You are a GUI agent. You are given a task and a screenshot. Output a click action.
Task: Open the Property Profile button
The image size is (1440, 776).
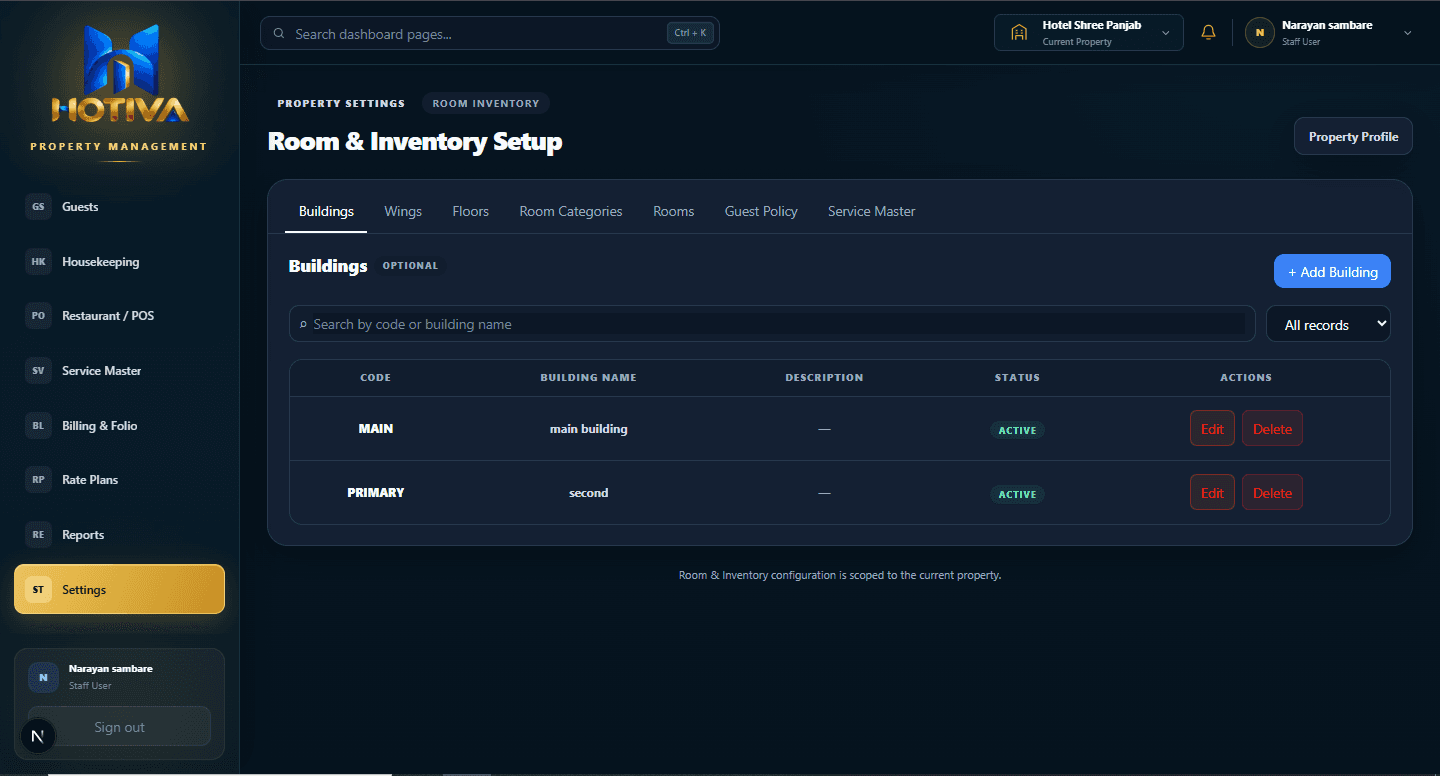click(x=1353, y=136)
